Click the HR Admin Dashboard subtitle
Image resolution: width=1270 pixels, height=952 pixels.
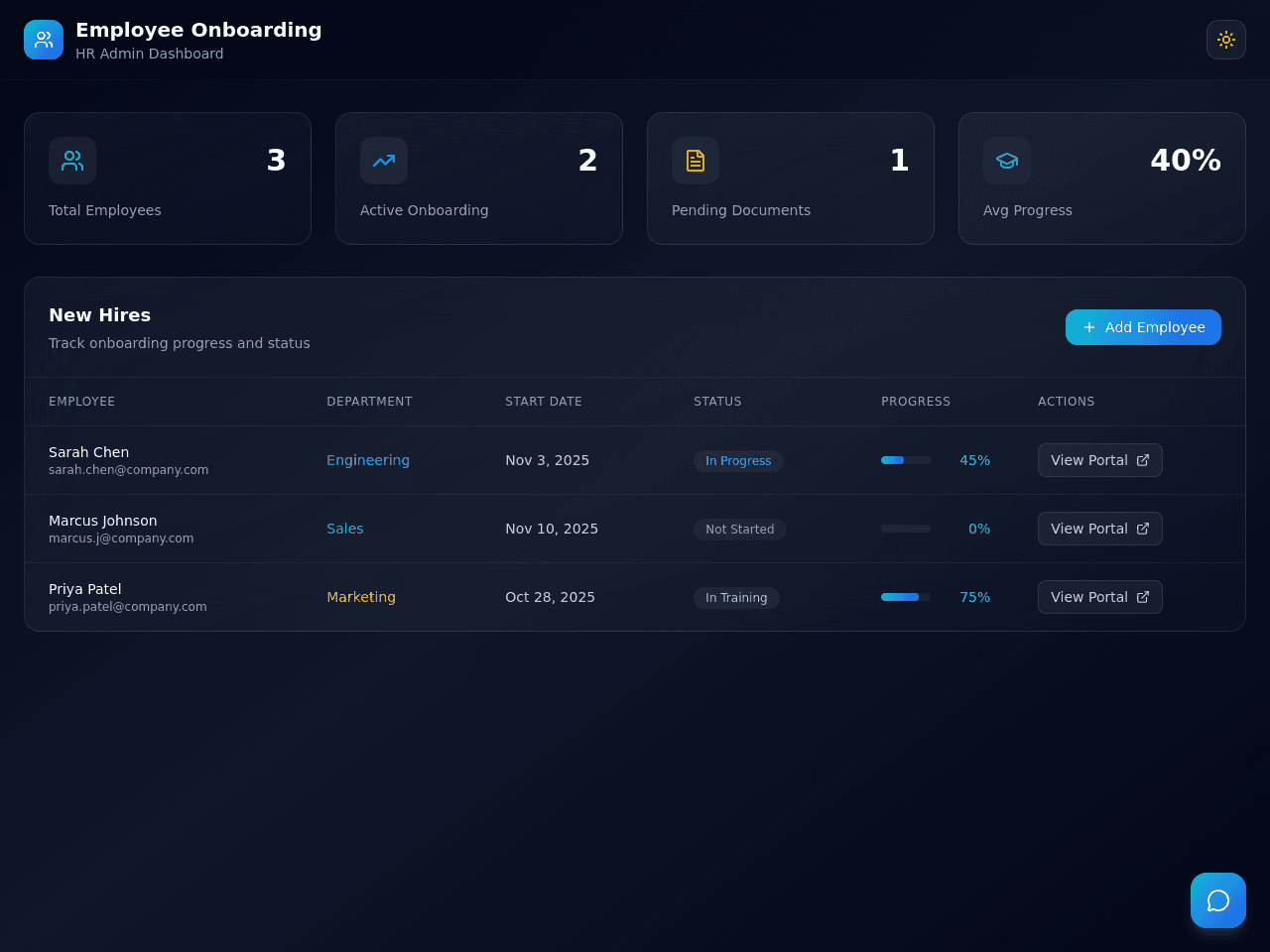click(x=150, y=54)
